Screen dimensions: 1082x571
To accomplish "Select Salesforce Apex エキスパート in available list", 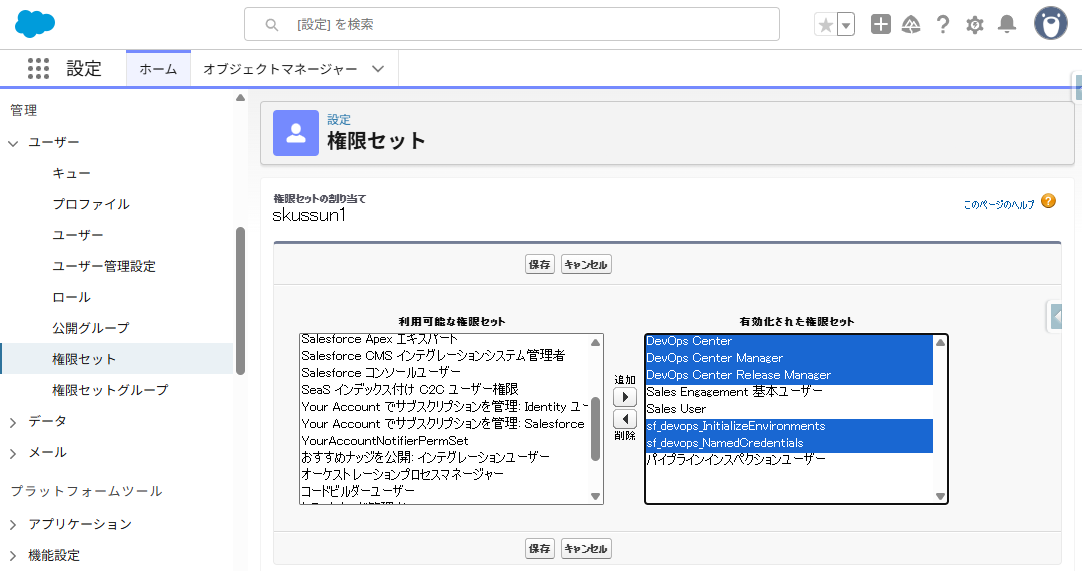I will click(379, 339).
